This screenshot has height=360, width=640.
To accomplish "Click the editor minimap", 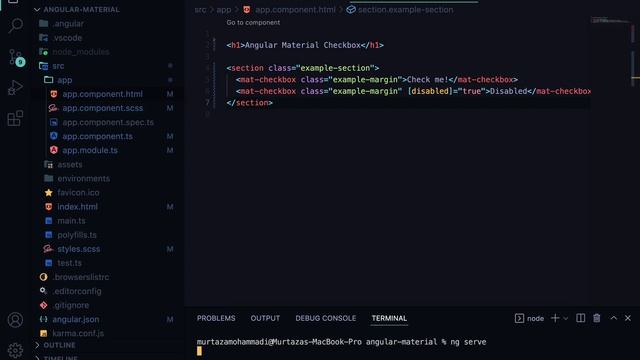I will (610, 21).
